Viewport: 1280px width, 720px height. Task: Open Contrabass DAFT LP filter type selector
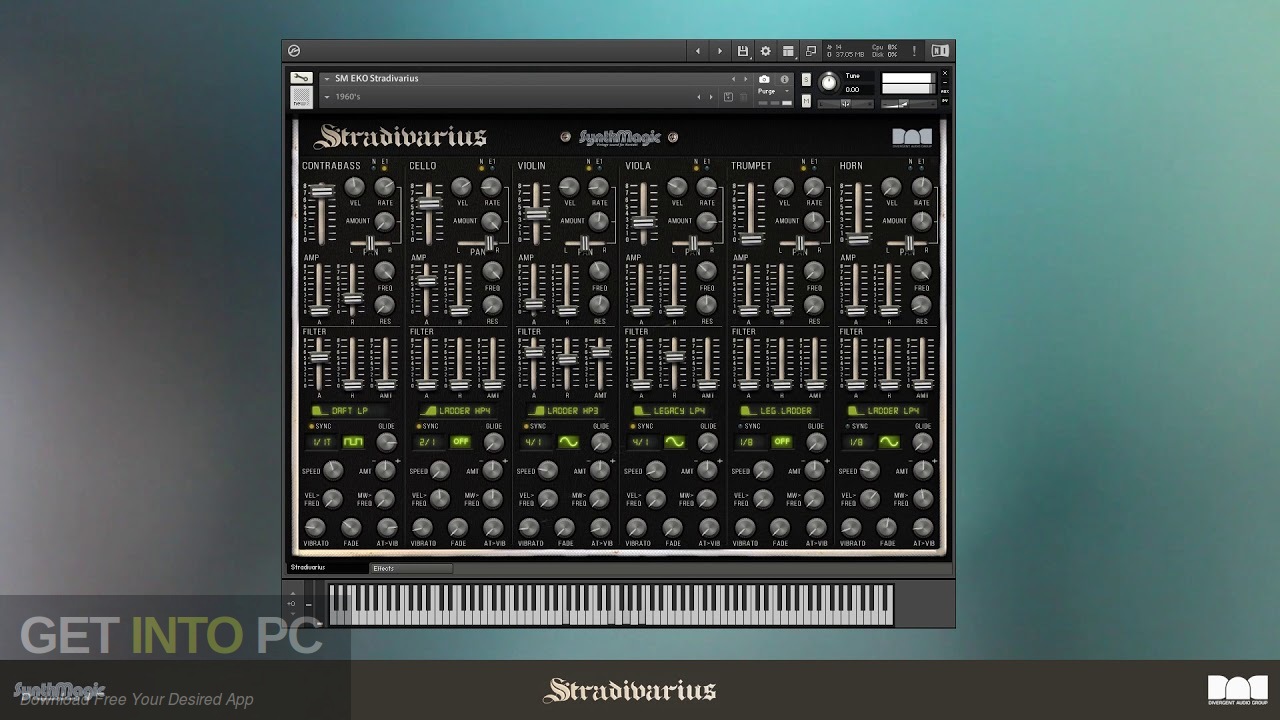[351, 411]
